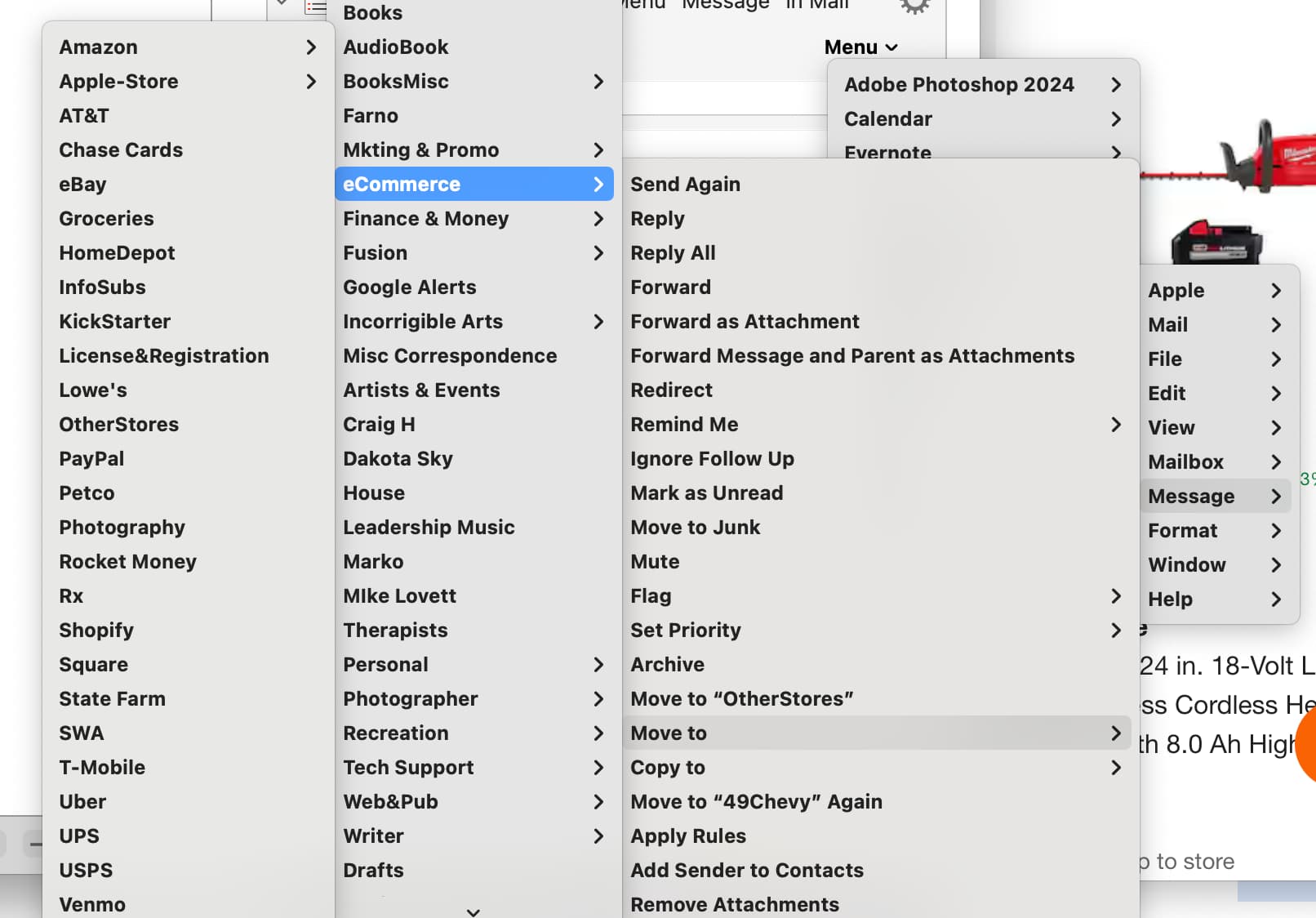Open the highlighted eCommerce folder

[474, 185]
